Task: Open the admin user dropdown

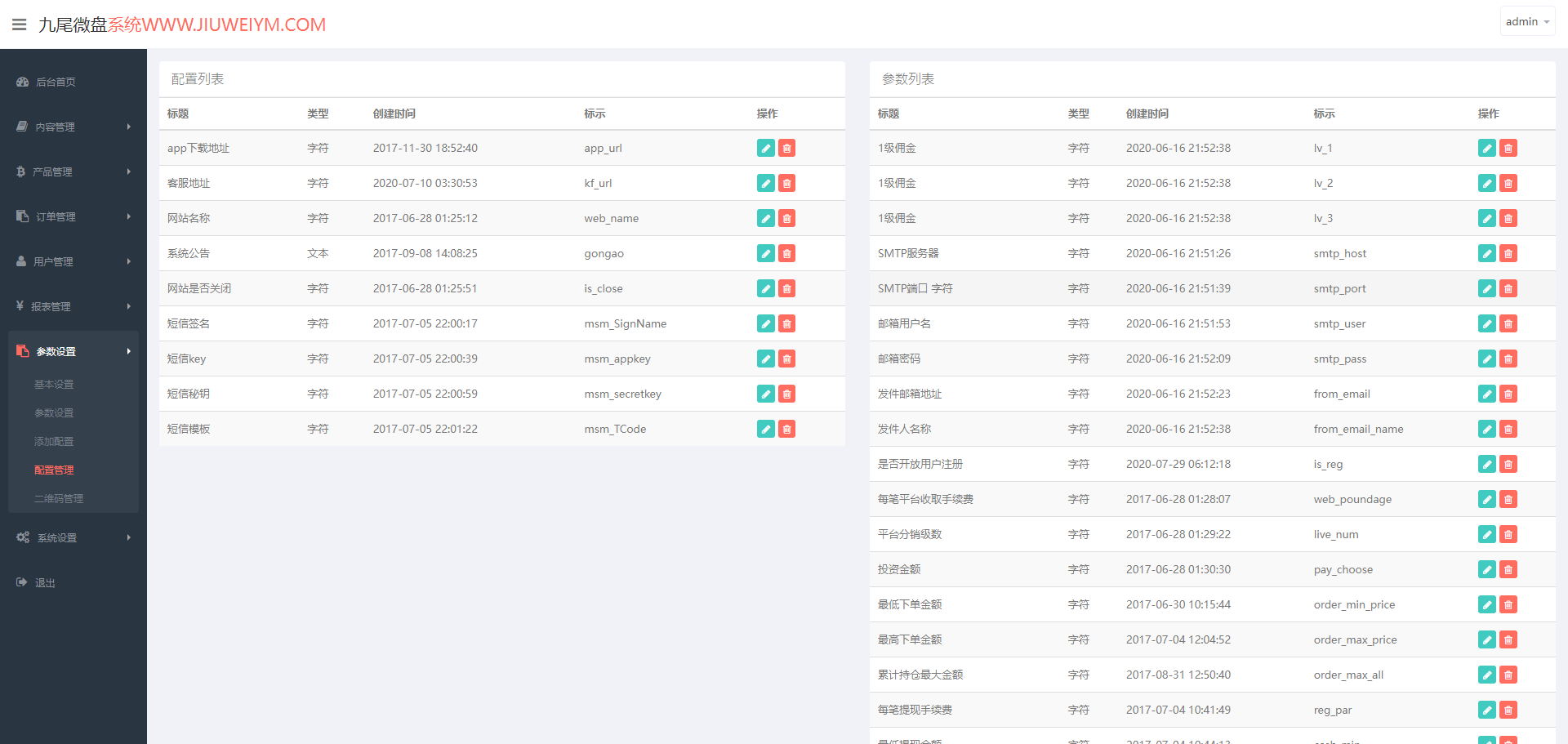Action: 1527,22
